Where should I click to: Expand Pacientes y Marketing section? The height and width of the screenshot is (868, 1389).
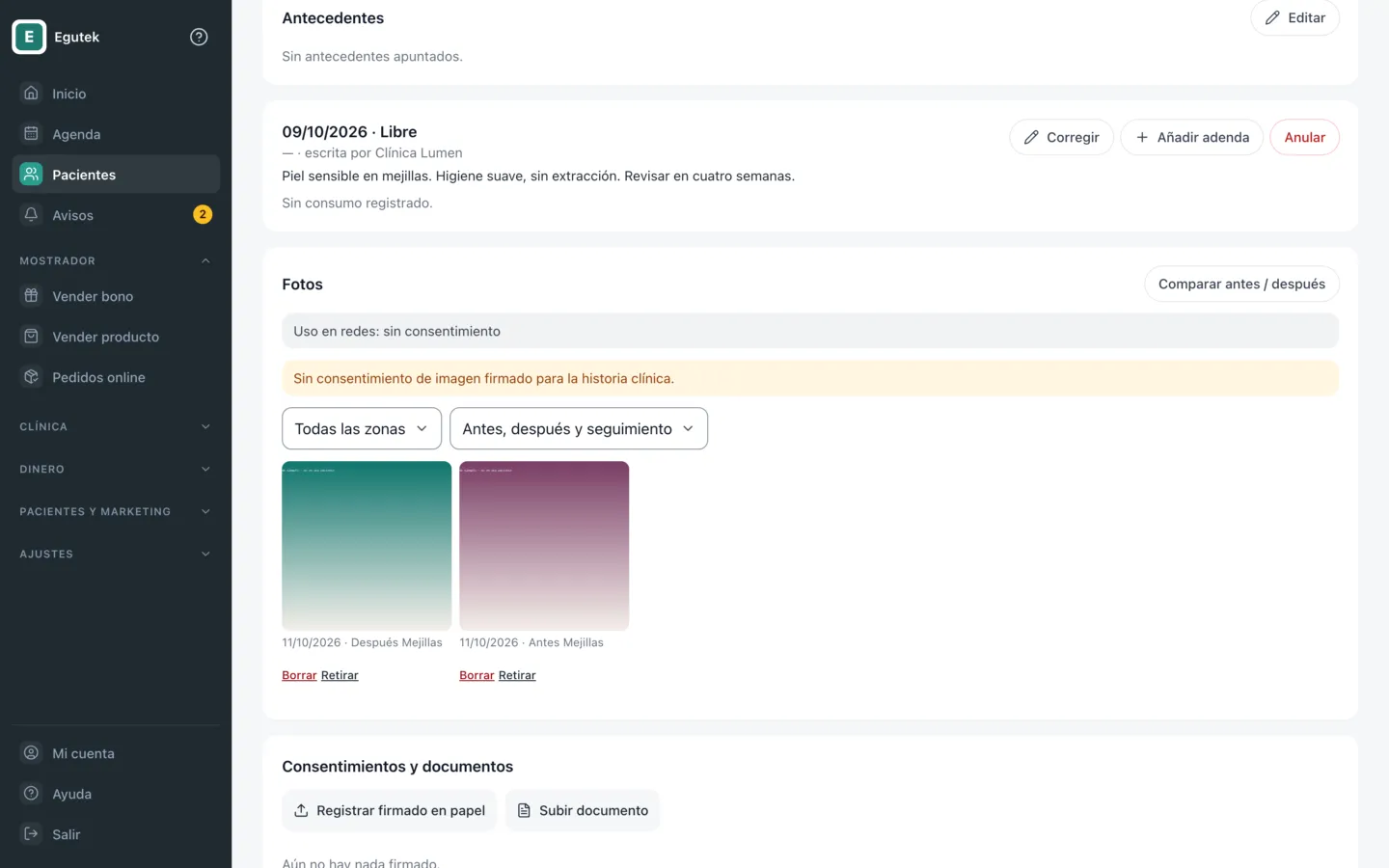(116, 511)
